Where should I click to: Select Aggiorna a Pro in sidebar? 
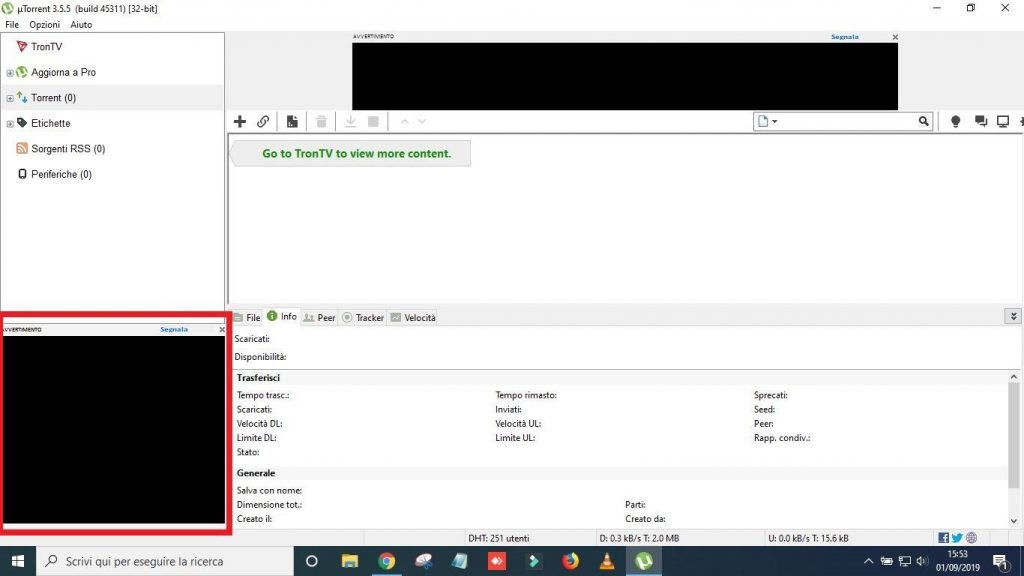click(x=63, y=72)
